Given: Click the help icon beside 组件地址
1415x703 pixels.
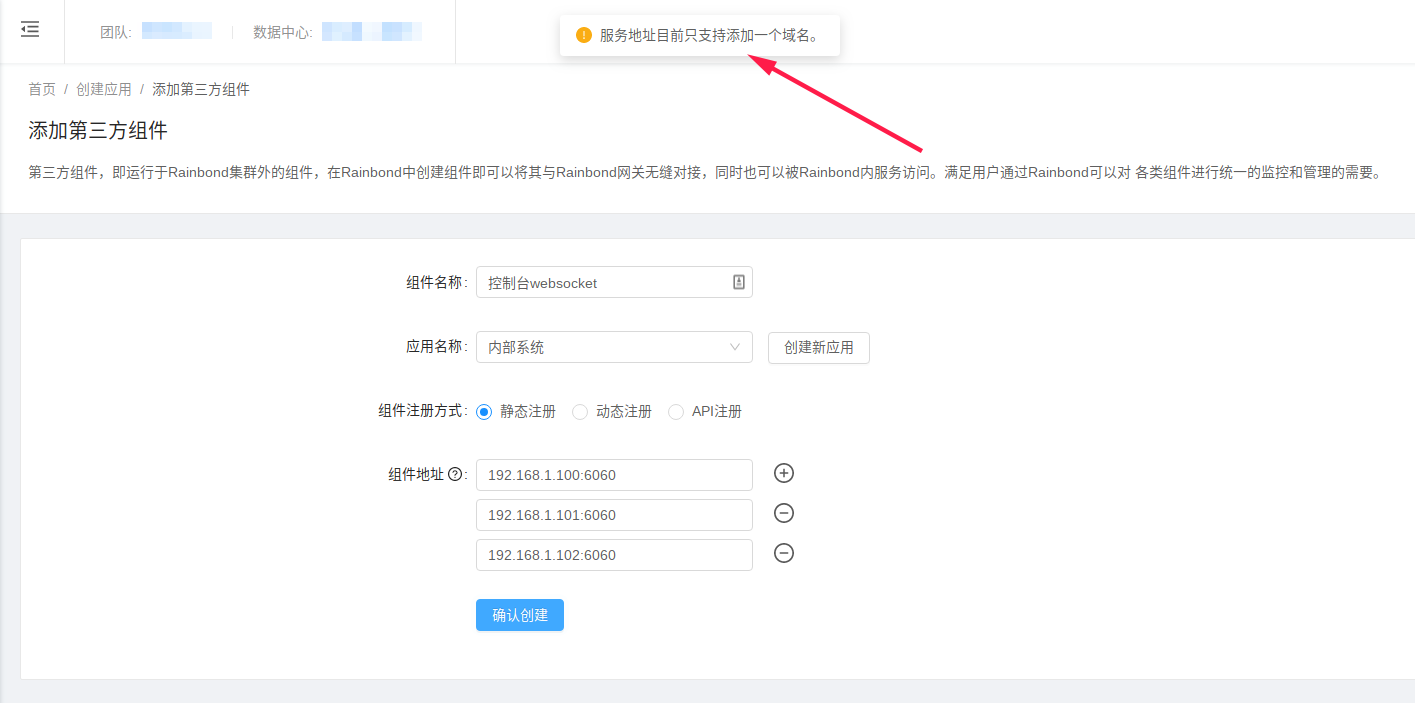Looking at the screenshot, I should [x=455, y=475].
